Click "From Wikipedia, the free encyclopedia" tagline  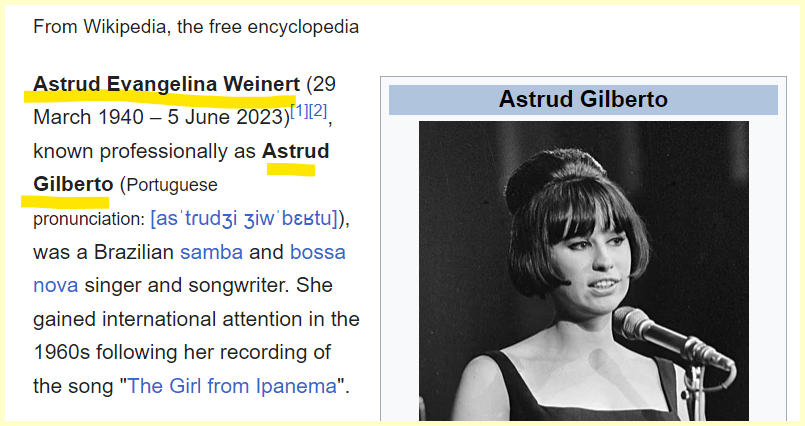pos(196,27)
